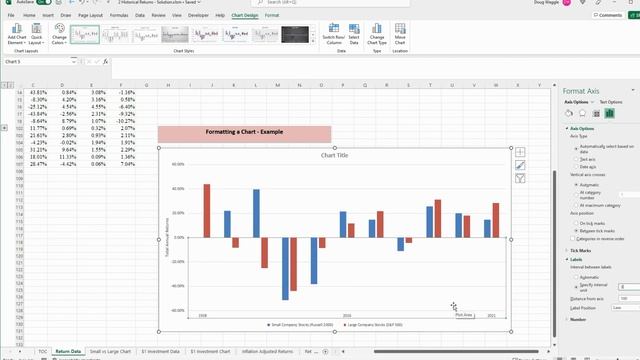Select Automatic under Vertical axis crosses
Viewport: 640px width, 360px height.
coord(576,185)
